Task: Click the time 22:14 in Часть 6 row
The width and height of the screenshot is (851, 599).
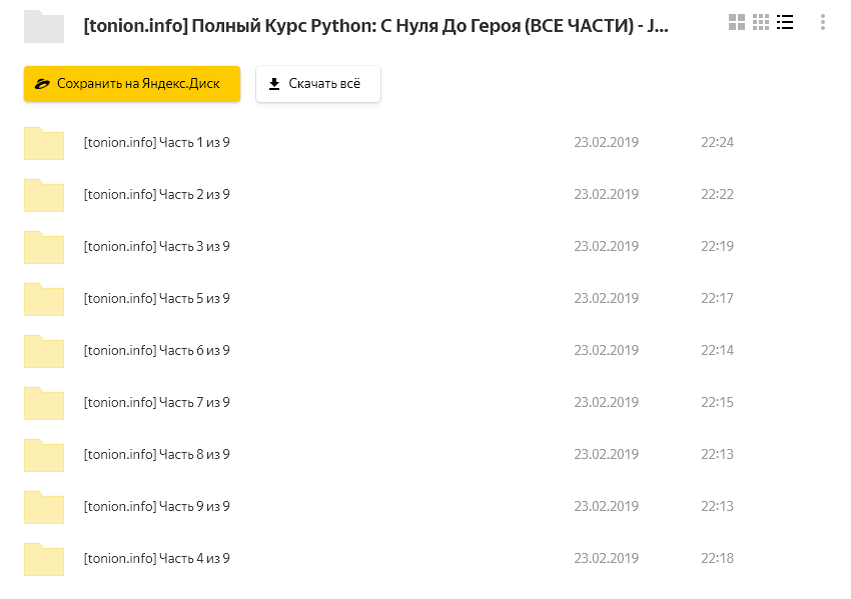Action: (717, 351)
